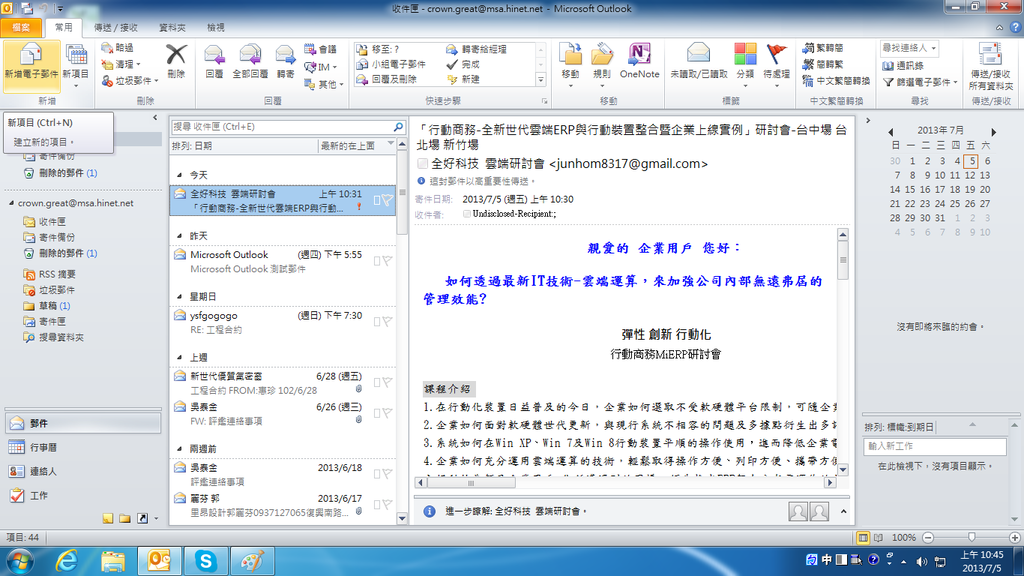
Task: Expand the People Pane chevron
Action: tap(844, 511)
